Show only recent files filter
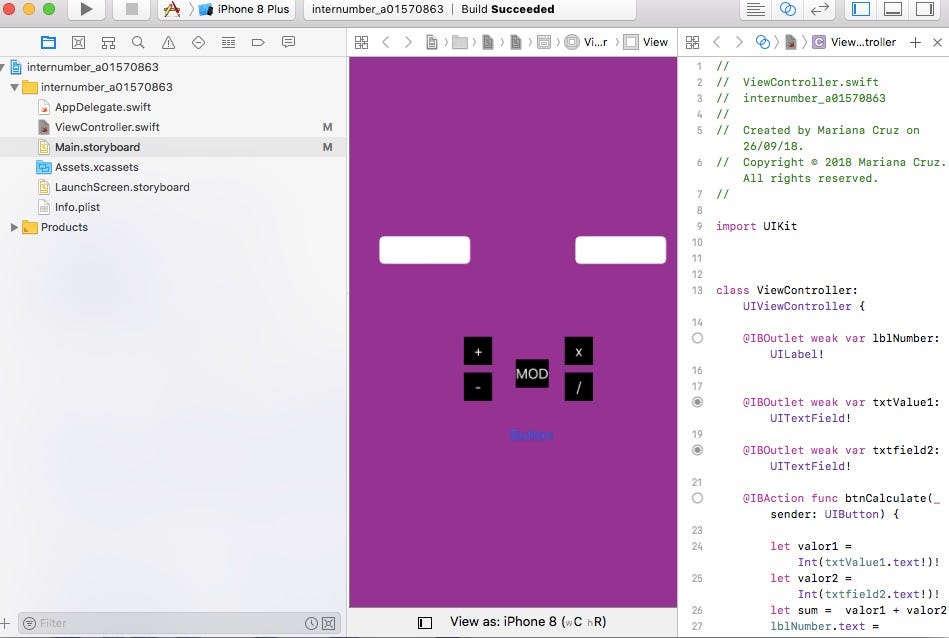 [x=311, y=623]
